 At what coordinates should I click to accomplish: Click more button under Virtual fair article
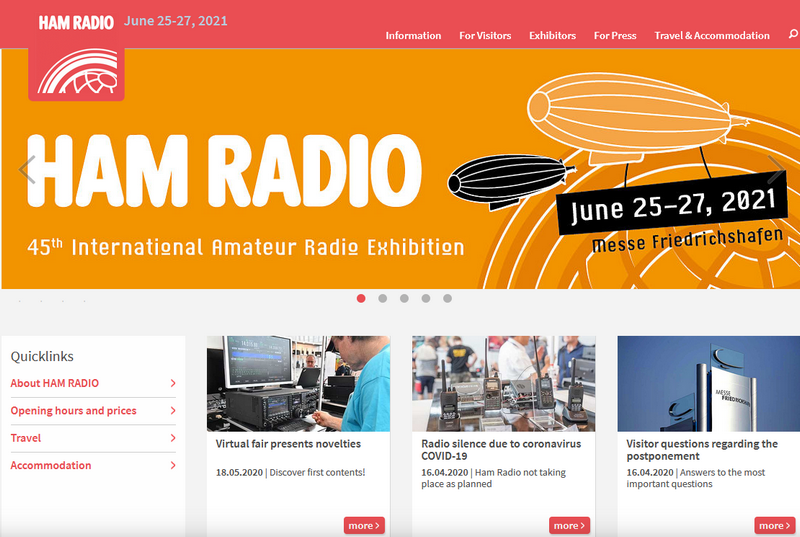[364, 525]
